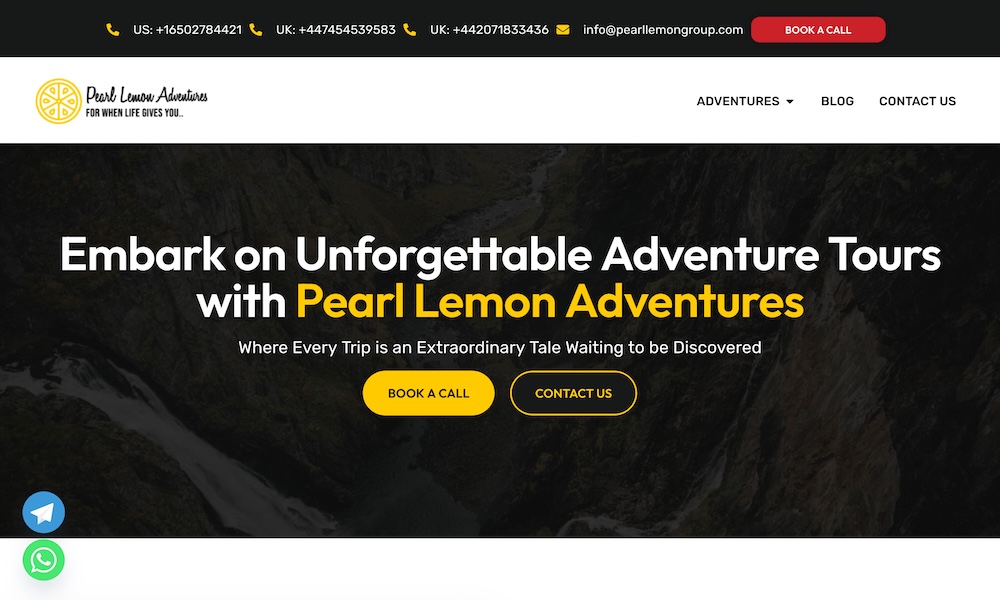1000x600 pixels.
Task: Call the US number +16502784421
Action: tap(188, 30)
